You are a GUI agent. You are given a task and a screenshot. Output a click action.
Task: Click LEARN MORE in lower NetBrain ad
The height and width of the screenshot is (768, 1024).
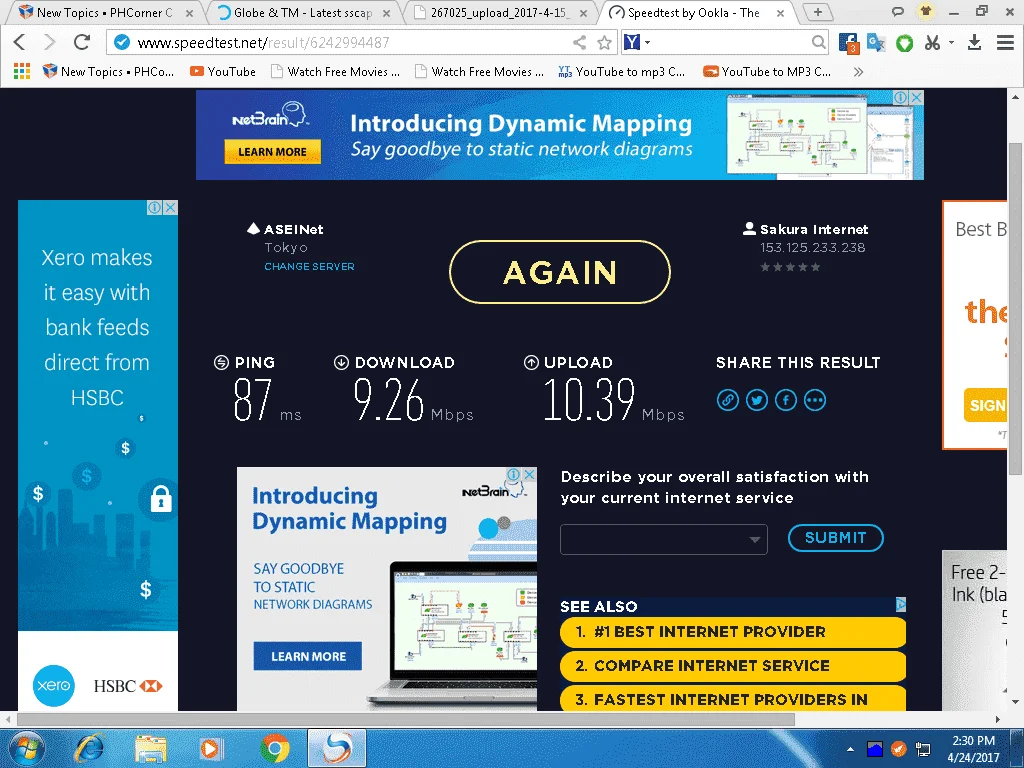point(308,656)
